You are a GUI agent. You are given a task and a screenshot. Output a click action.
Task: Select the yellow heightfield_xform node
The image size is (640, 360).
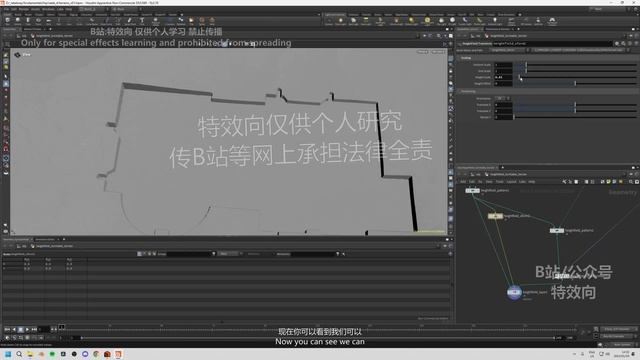click(x=495, y=216)
